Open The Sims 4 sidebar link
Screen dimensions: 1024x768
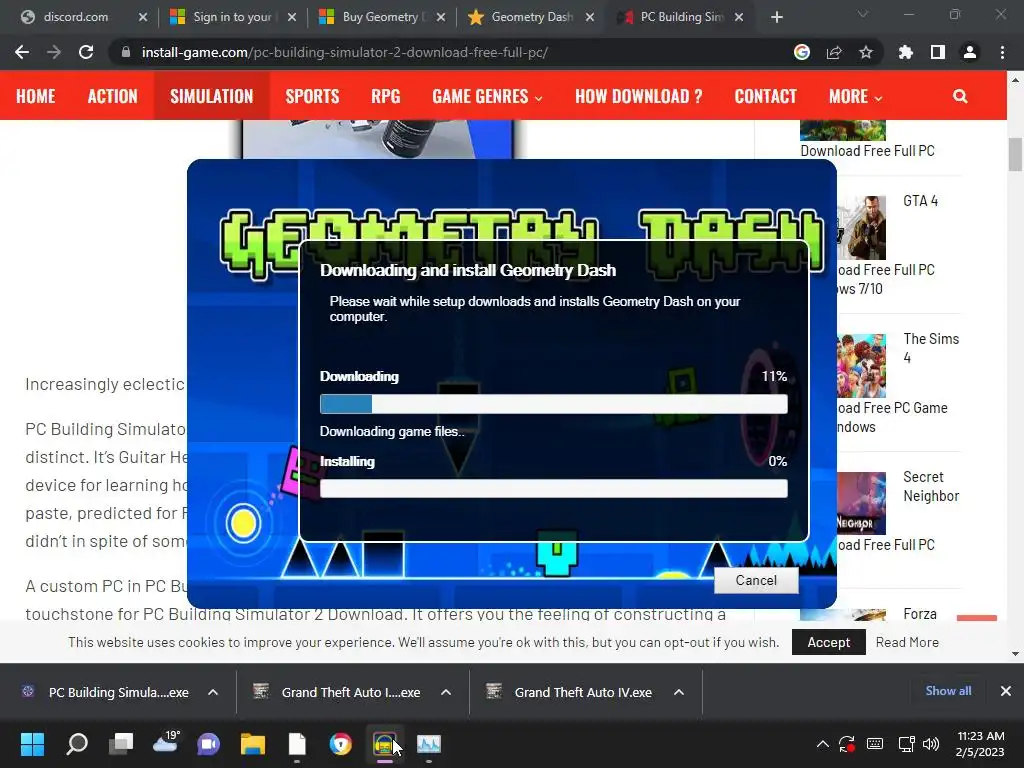tap(931, 348)
